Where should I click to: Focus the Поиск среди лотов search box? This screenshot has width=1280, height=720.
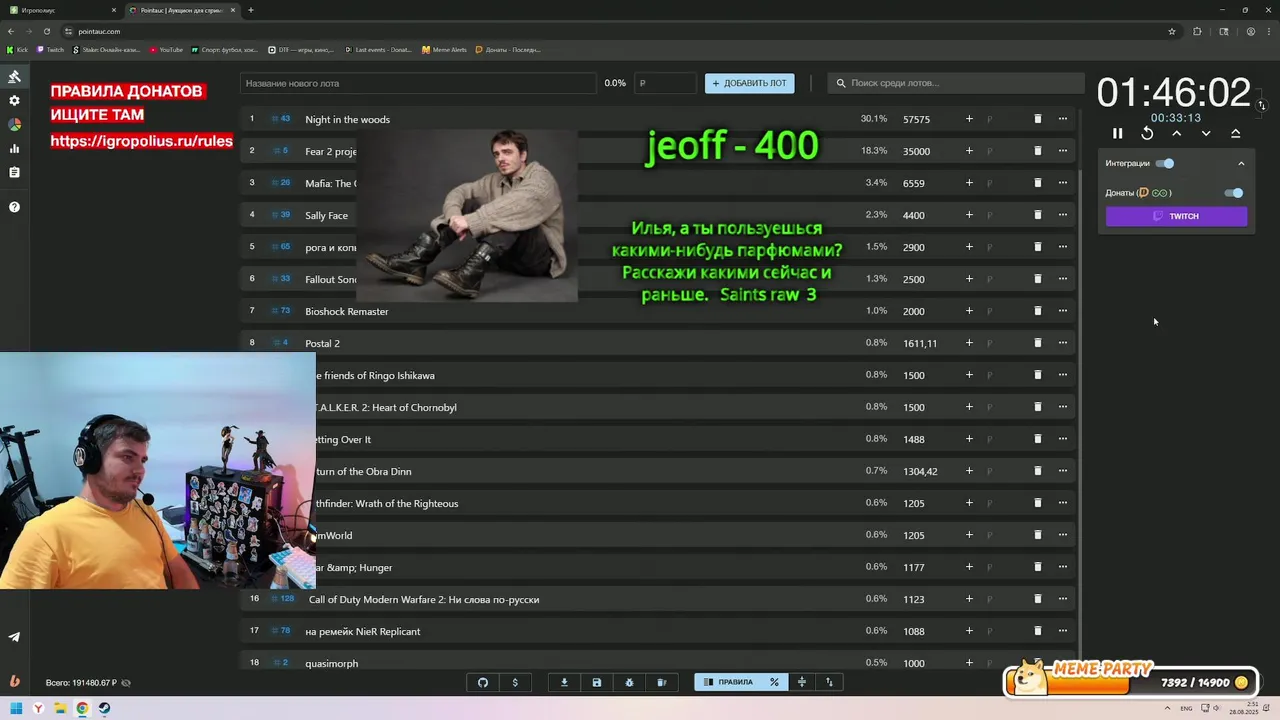tap(955, 83)
